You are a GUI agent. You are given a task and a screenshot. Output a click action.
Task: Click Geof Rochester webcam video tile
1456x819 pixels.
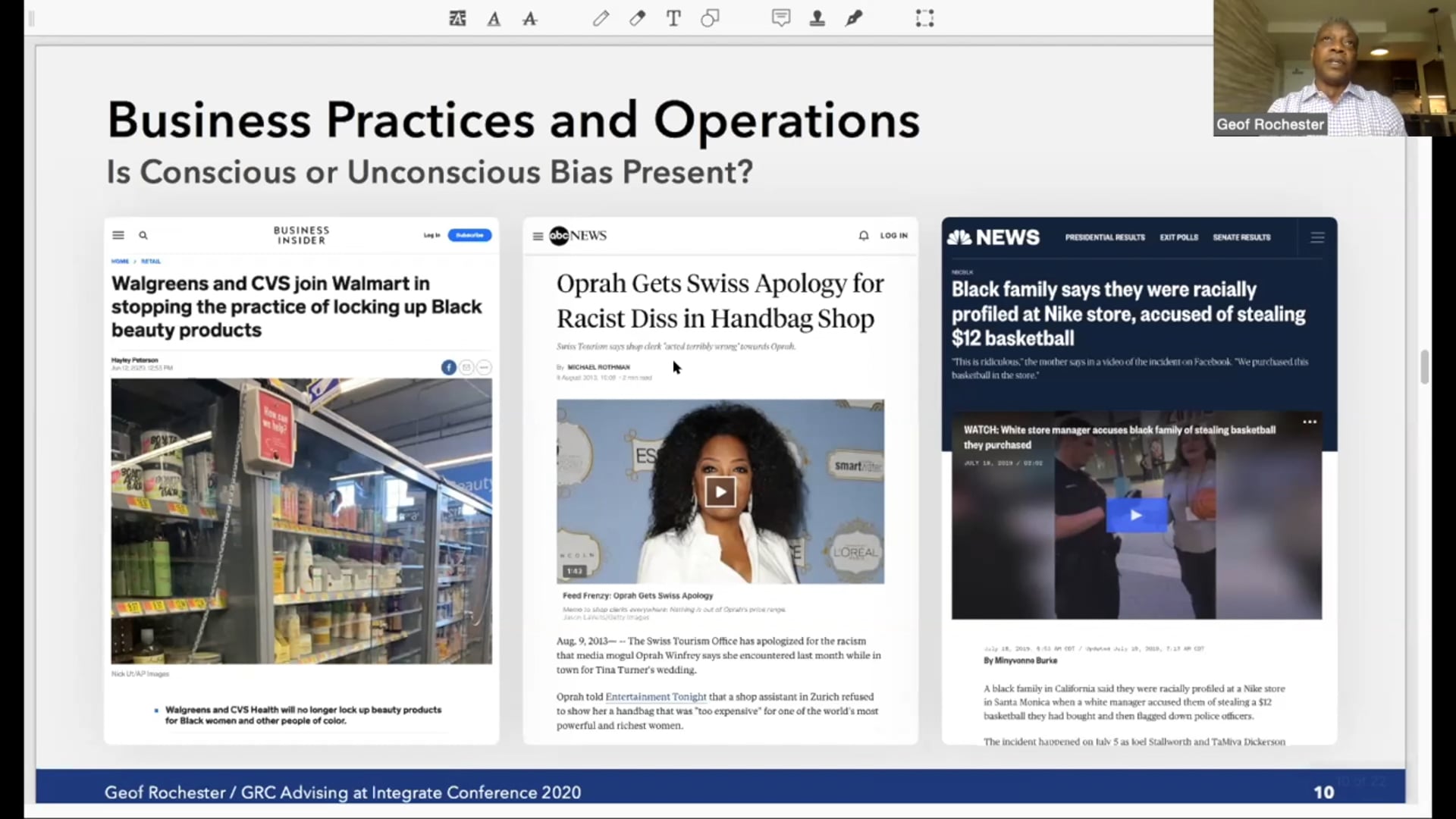(1335, 68)
